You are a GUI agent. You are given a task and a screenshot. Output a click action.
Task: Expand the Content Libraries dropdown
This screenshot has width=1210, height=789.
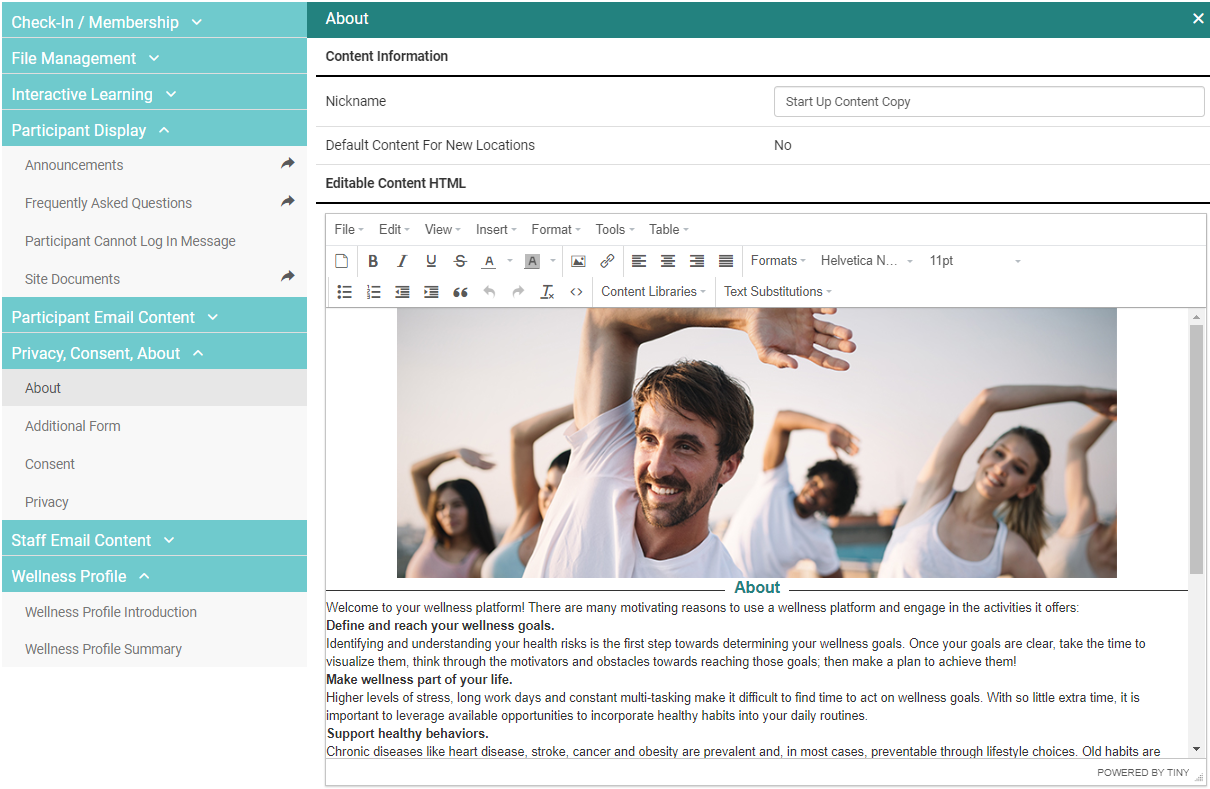click(x=653, y=292)
